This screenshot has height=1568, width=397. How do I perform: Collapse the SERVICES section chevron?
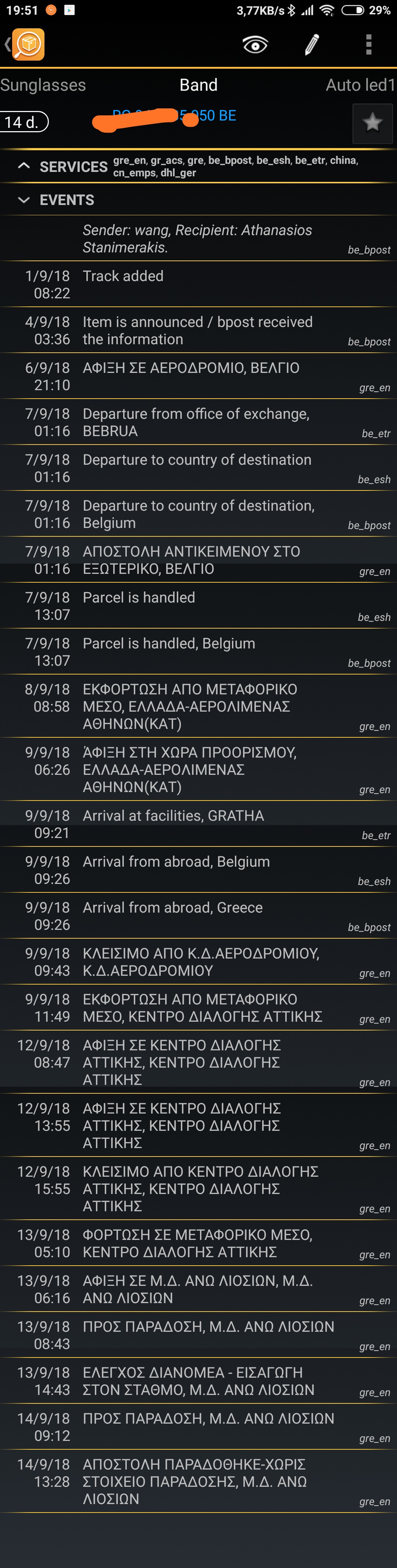click(x=24, y=166)
